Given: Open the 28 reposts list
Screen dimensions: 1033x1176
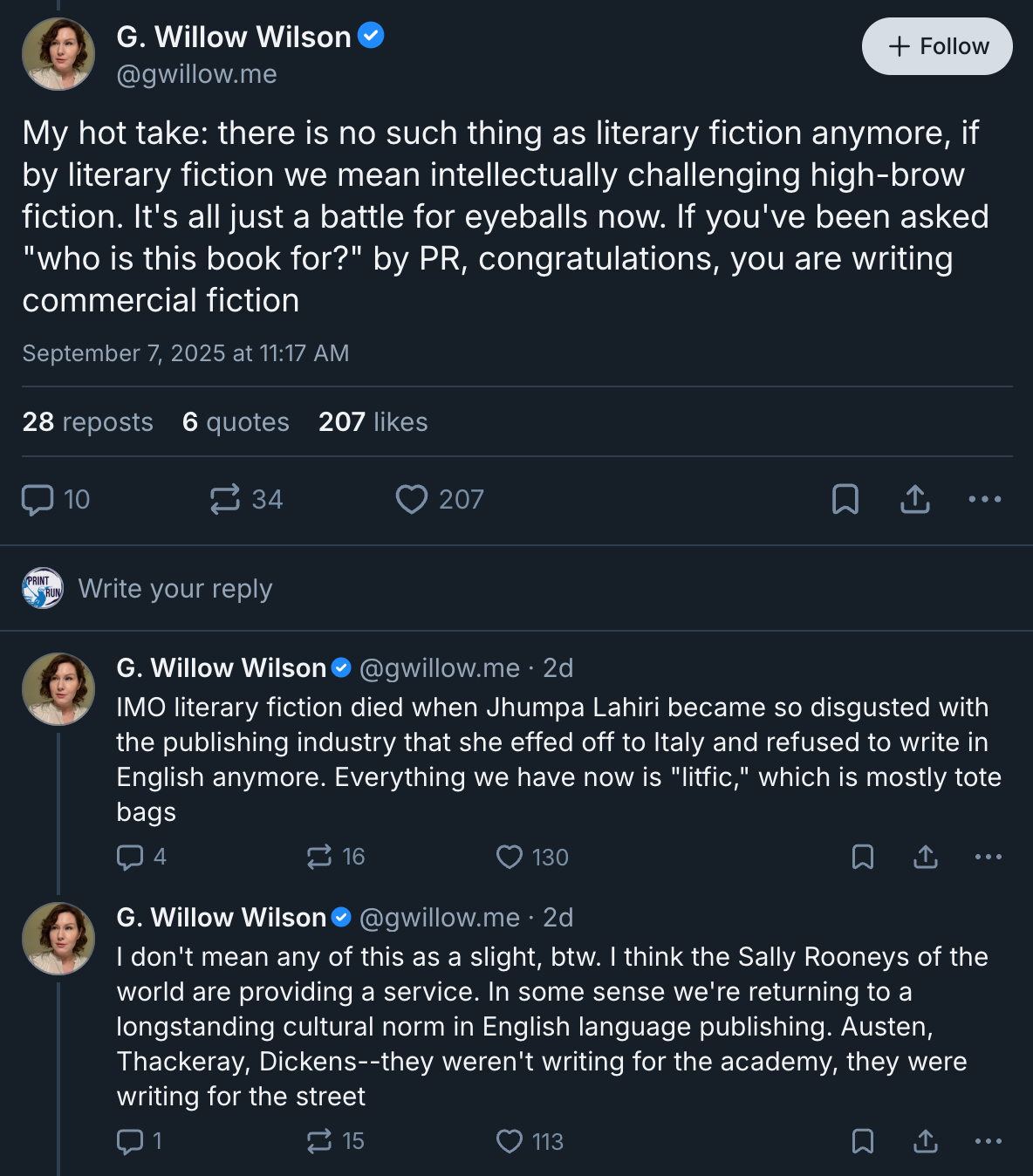Looking at the screenshot, I should point(87,422).
